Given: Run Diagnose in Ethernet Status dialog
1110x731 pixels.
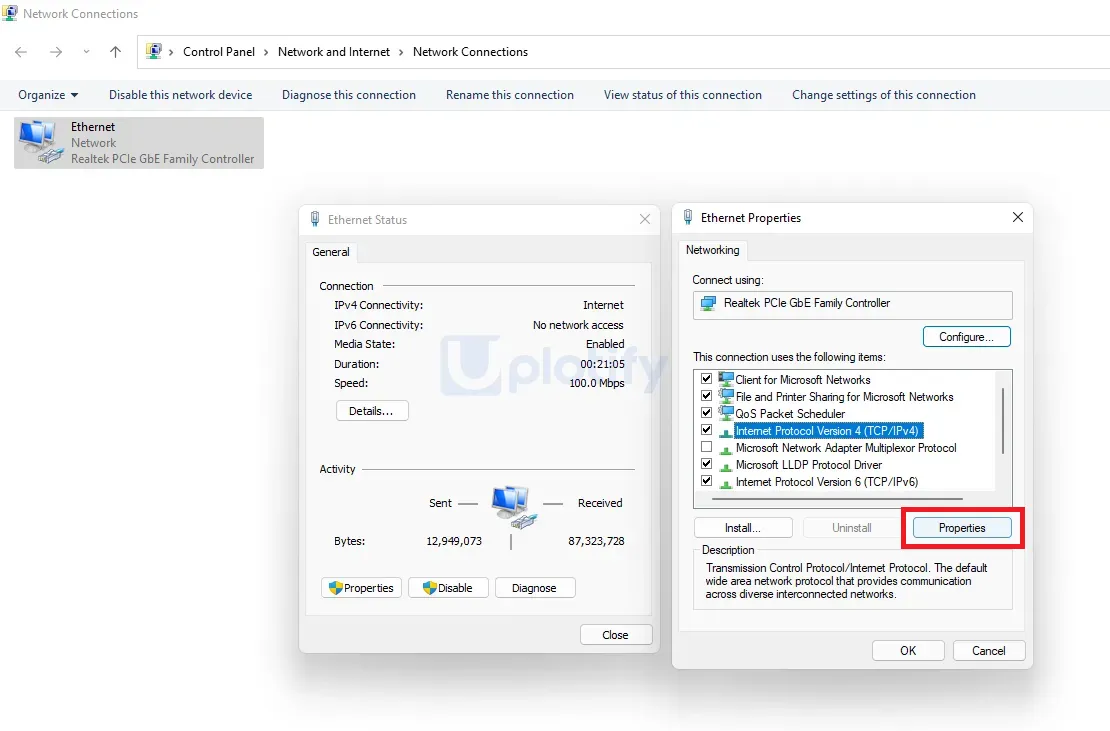Looking at the screenshot, I should tap(534, 588).
